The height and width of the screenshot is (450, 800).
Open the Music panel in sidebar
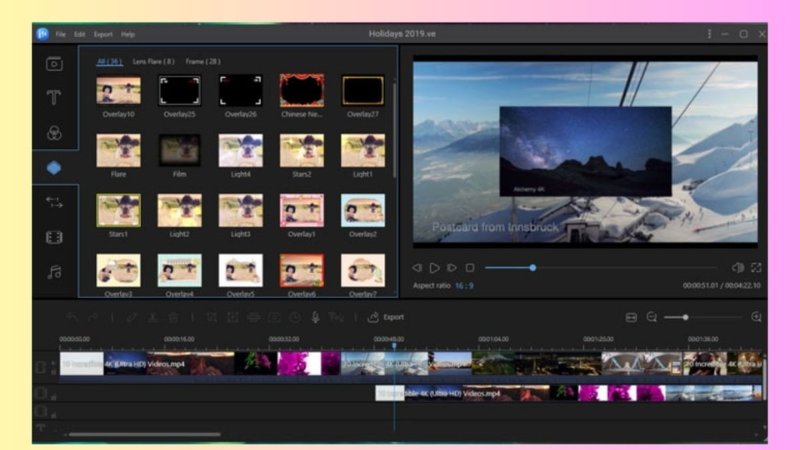54,272
